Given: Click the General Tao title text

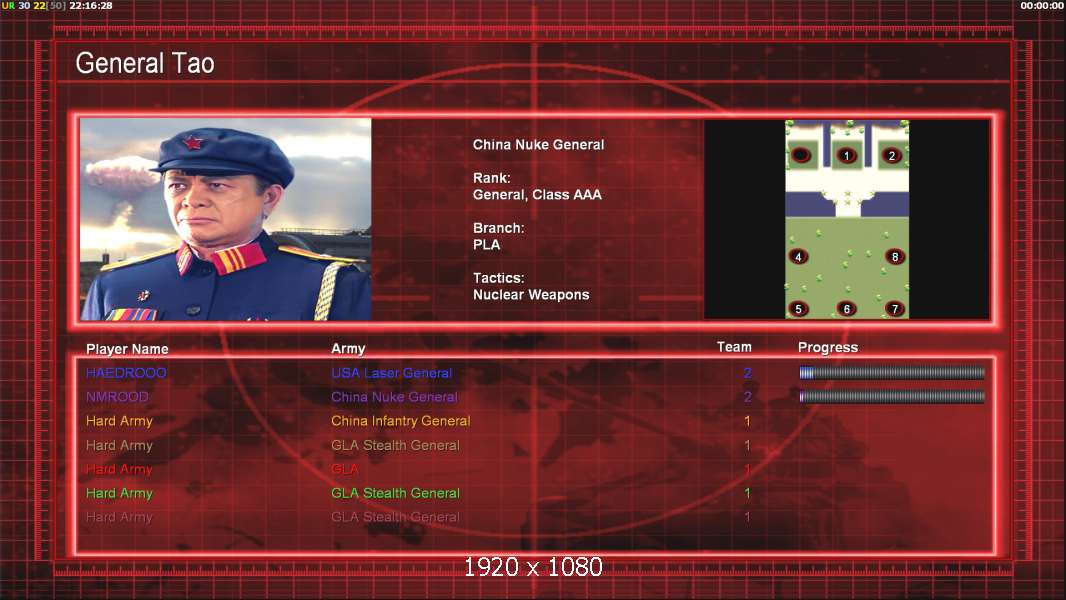Looking at the screenshot, I should (145, 63).
